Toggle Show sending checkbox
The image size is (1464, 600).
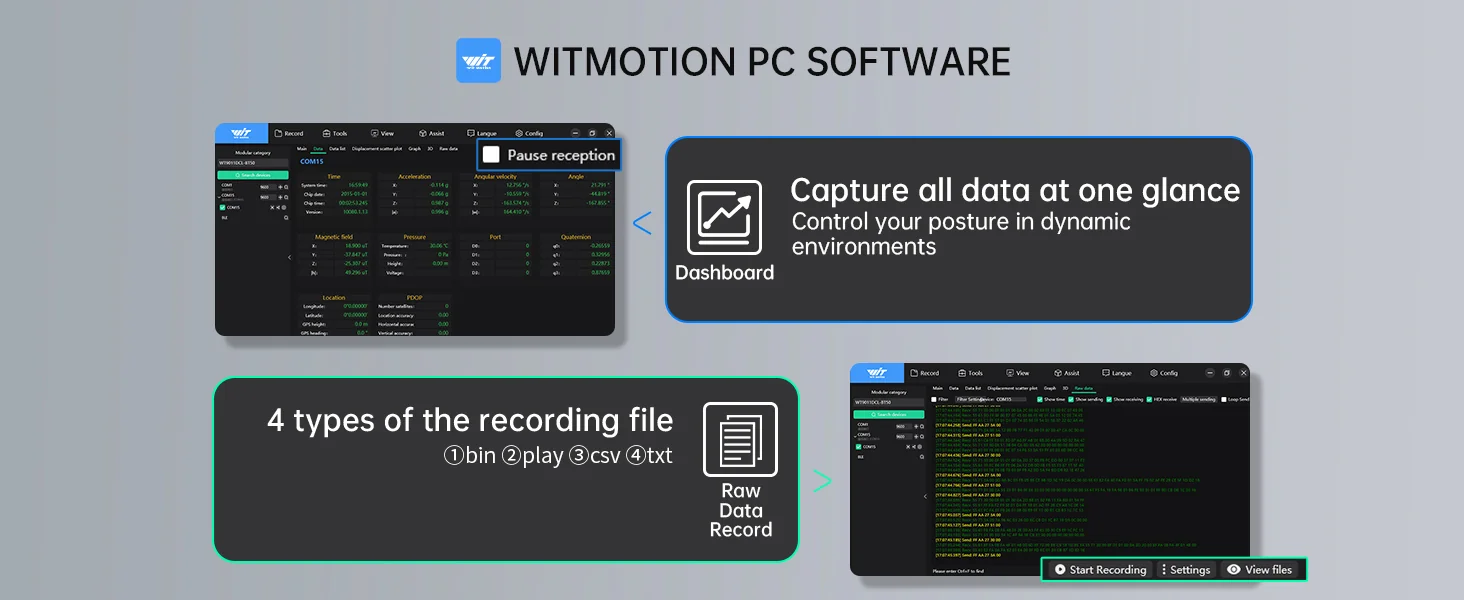click(1071, 399)
